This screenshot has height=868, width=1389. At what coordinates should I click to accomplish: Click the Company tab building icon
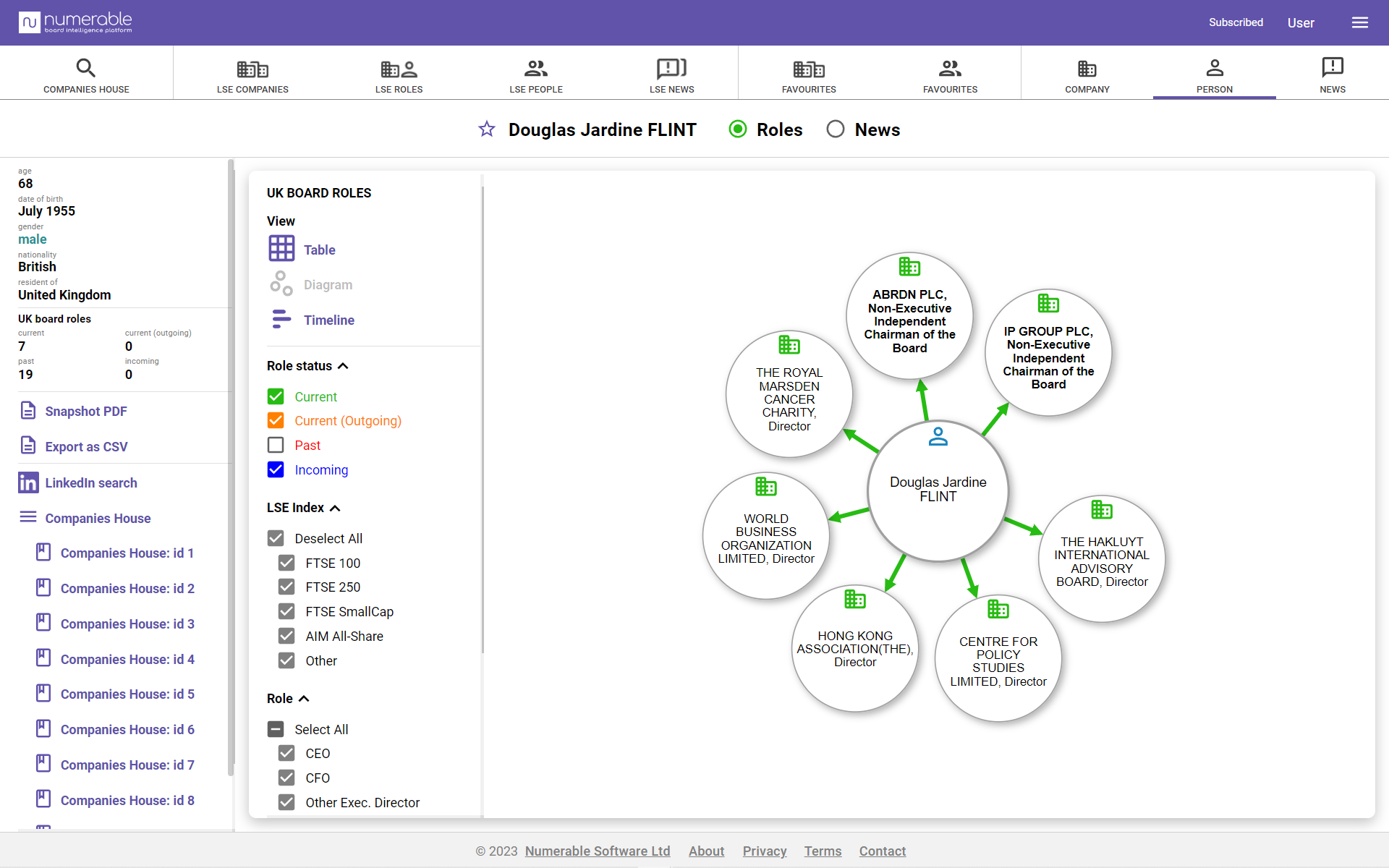tap(1087, 69)
